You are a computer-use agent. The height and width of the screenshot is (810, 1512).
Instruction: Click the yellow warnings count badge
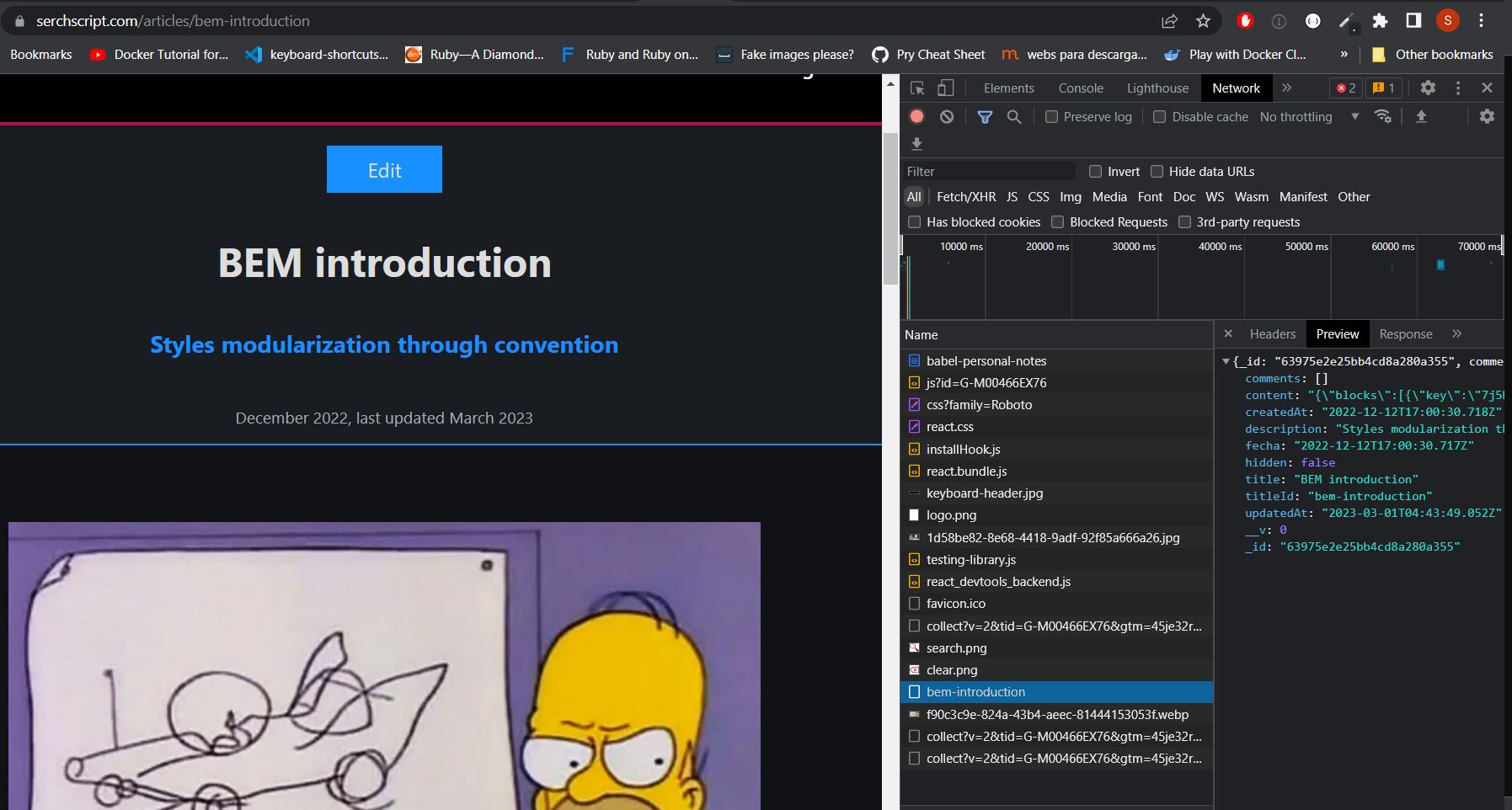1383,88
